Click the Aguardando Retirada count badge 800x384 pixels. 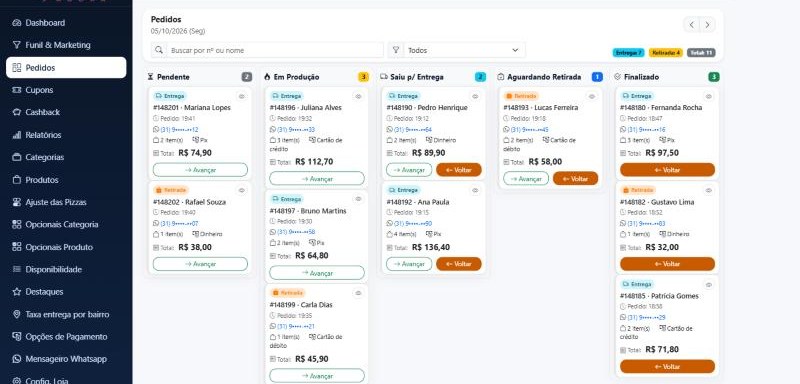tap(597, 77)
